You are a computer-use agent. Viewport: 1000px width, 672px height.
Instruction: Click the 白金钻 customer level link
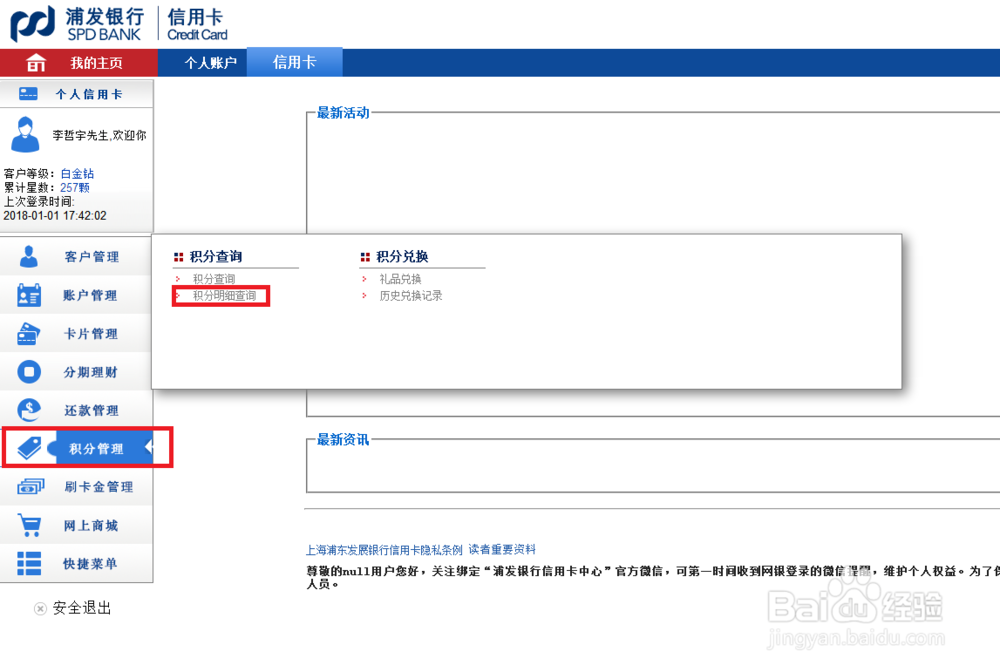pos(77,173)
